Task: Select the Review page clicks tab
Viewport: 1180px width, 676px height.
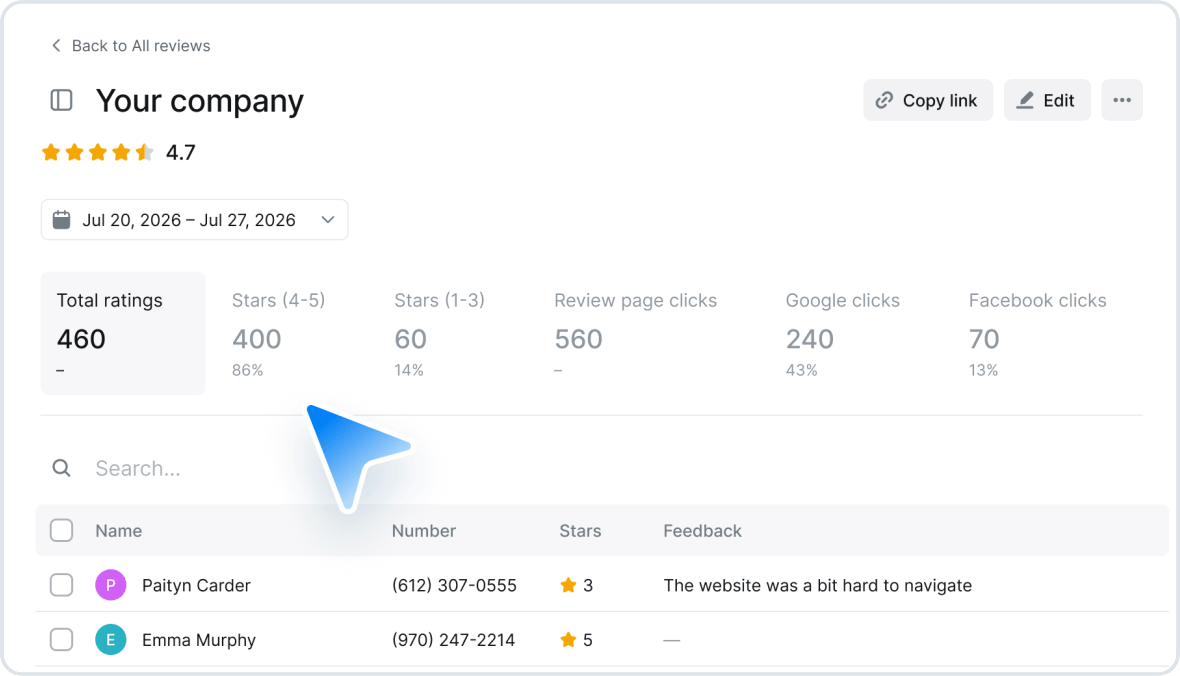Action: [x=635, y=333]
